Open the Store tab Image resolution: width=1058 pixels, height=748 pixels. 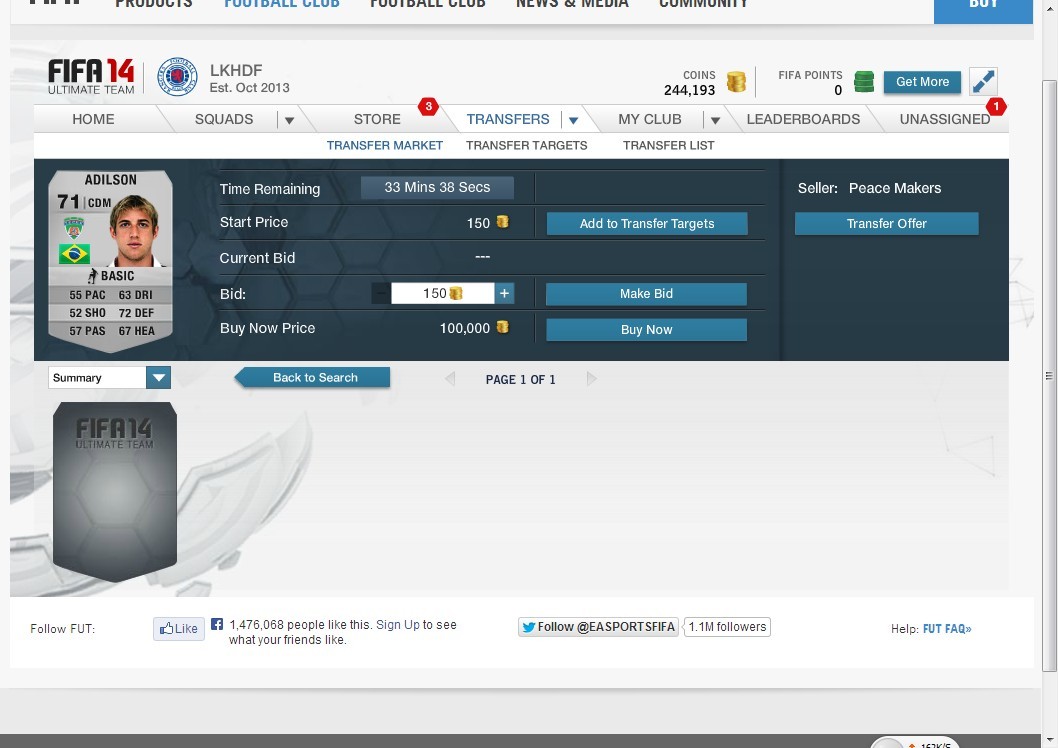(377, 119)
